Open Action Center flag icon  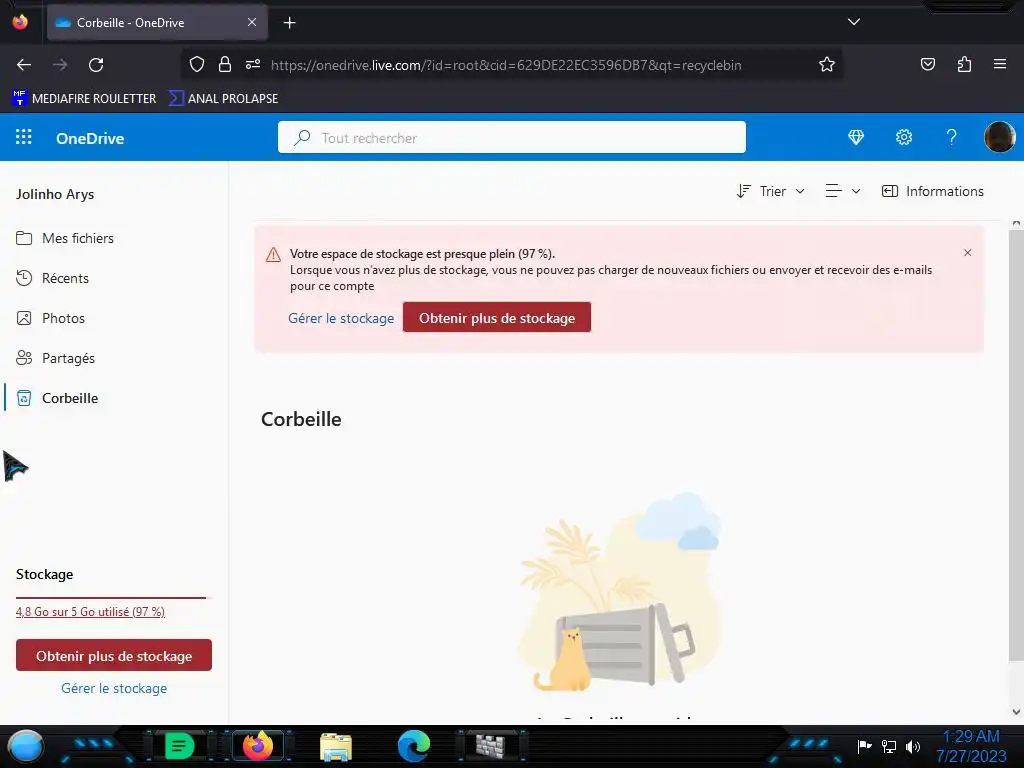click(x=864, y=746)
